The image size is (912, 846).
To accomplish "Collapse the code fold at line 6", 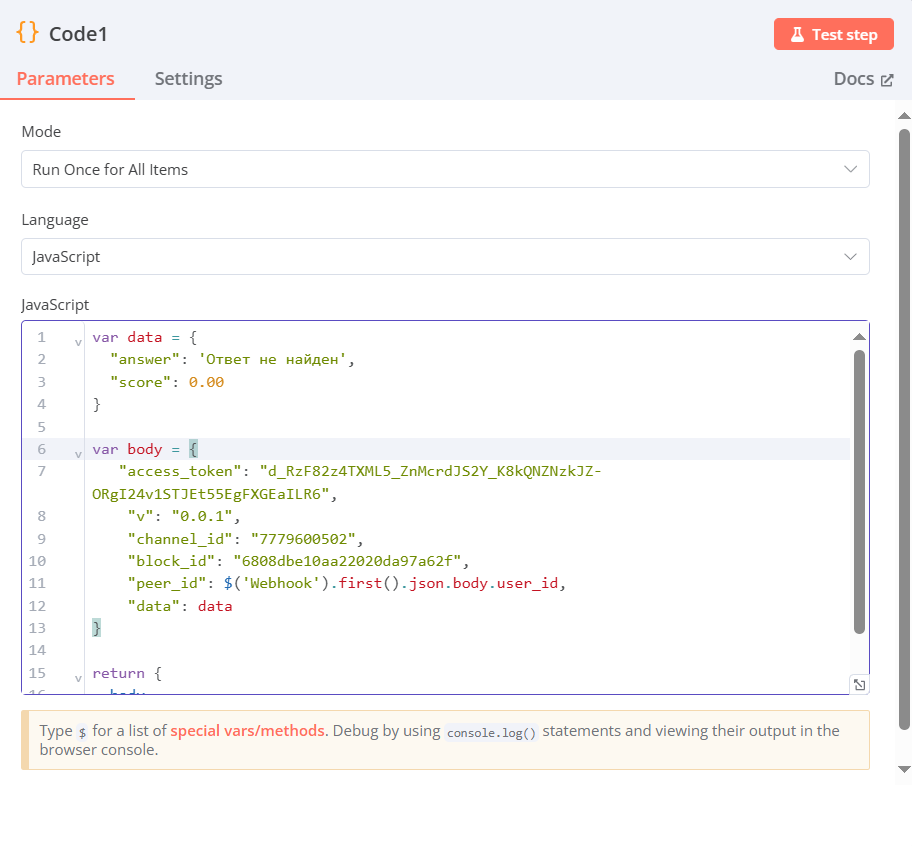I will tap(78, 454).
